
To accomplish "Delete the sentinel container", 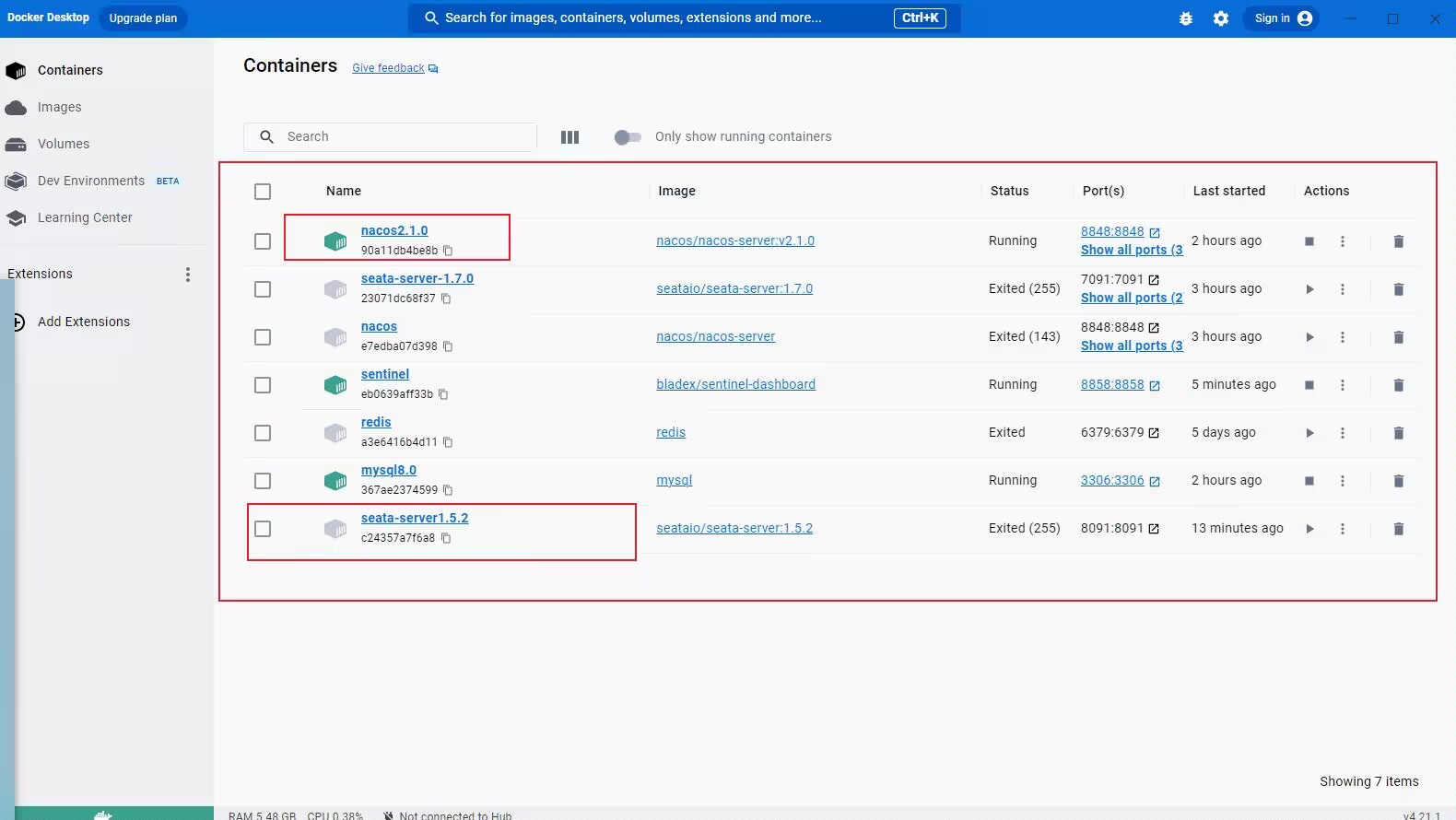I will [x=1398, y=385].
